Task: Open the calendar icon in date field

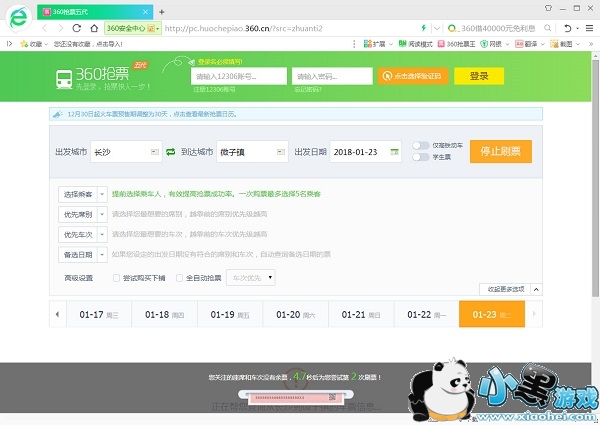Action: (x=394, y=152)
